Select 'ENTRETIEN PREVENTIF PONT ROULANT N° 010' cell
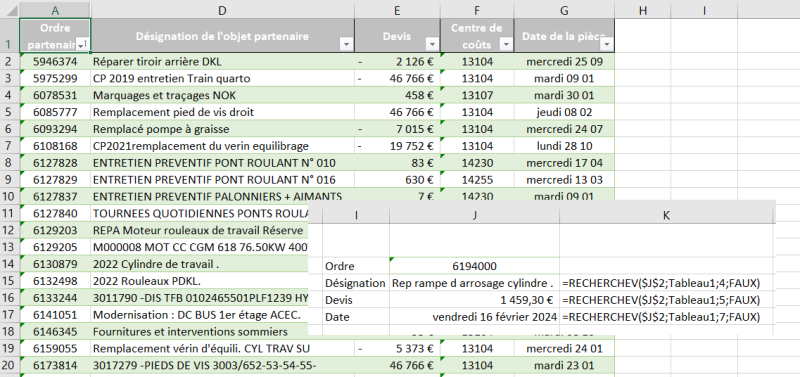This screenshot has width=800, height=377. click(222, 163)
